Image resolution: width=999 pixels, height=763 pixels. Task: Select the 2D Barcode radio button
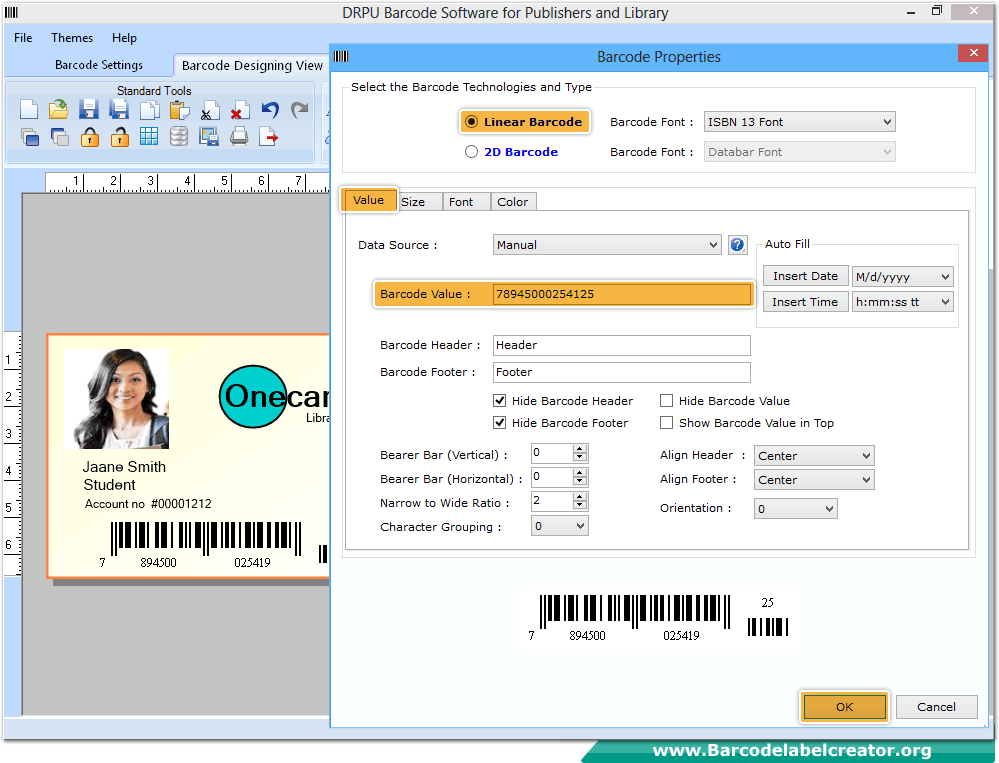[x=471, y=152]
